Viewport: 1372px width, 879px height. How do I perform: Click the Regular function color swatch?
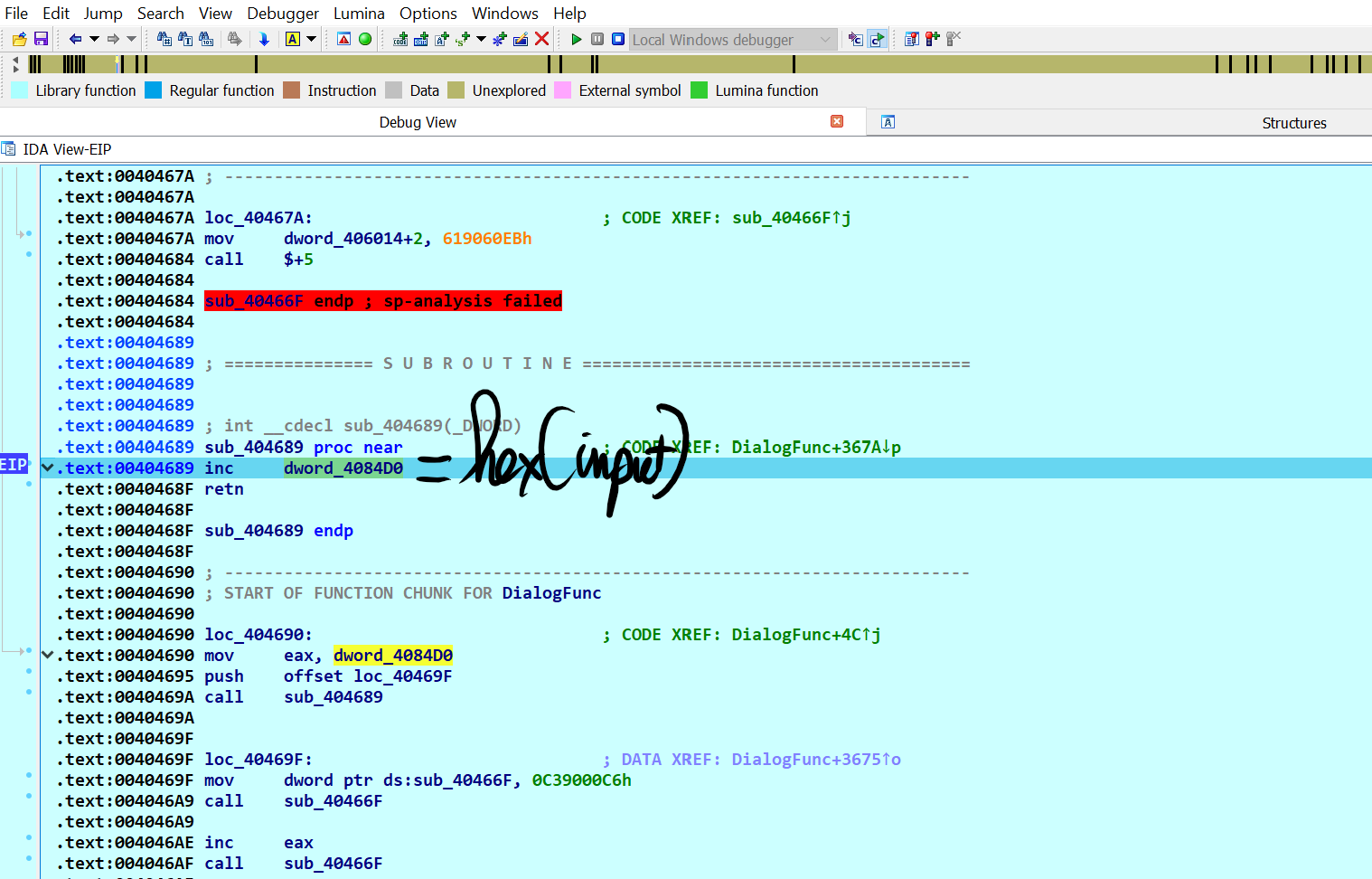pos(154,90)
